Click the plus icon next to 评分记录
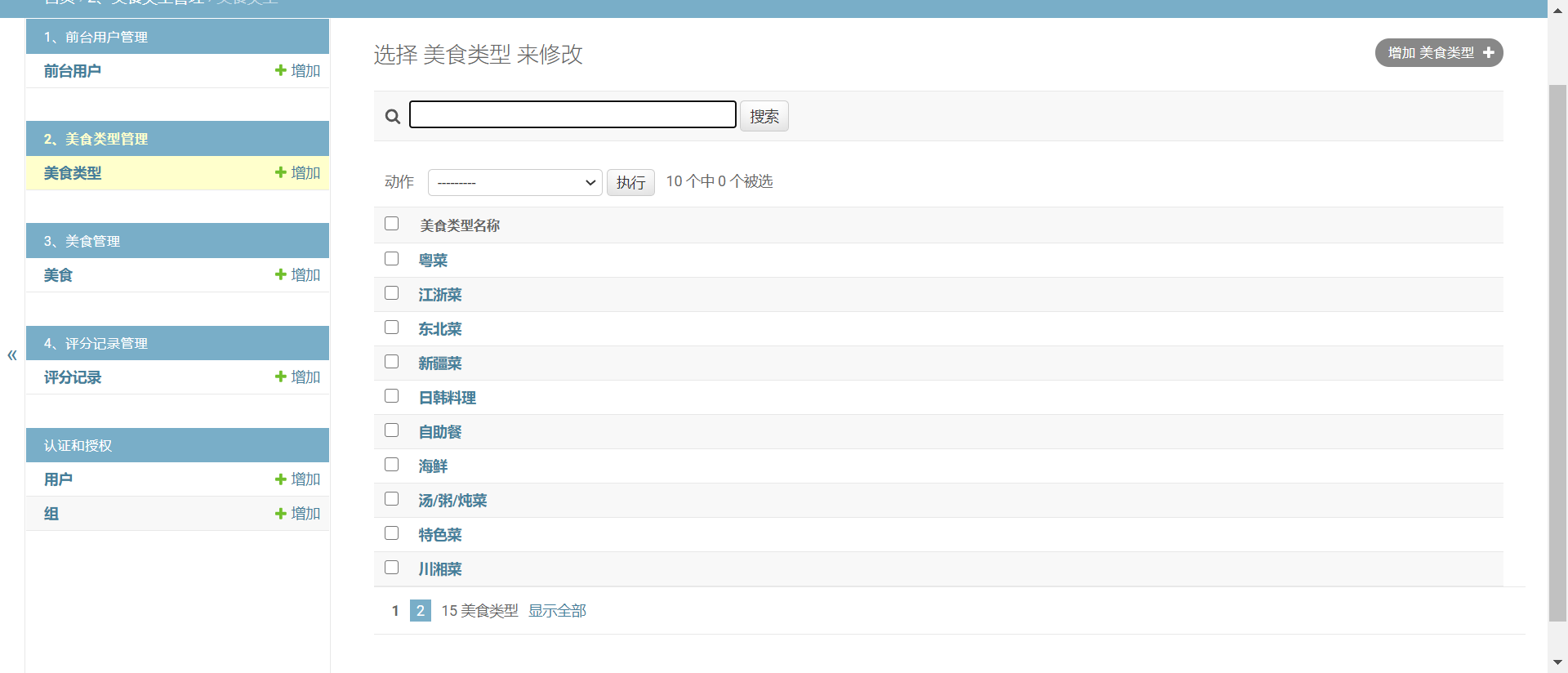This screenshot has width=1568, height=673. pos(281,377)
